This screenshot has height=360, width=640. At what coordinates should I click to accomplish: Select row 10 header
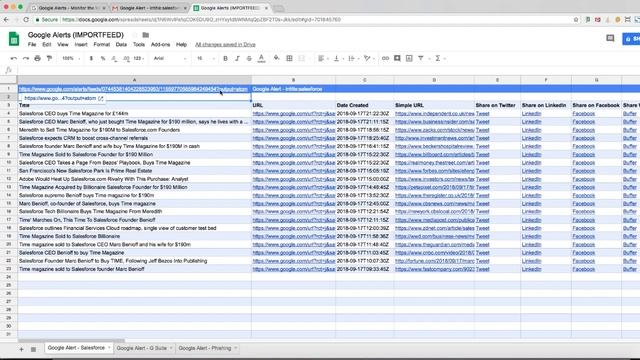[x=9, y=162]
